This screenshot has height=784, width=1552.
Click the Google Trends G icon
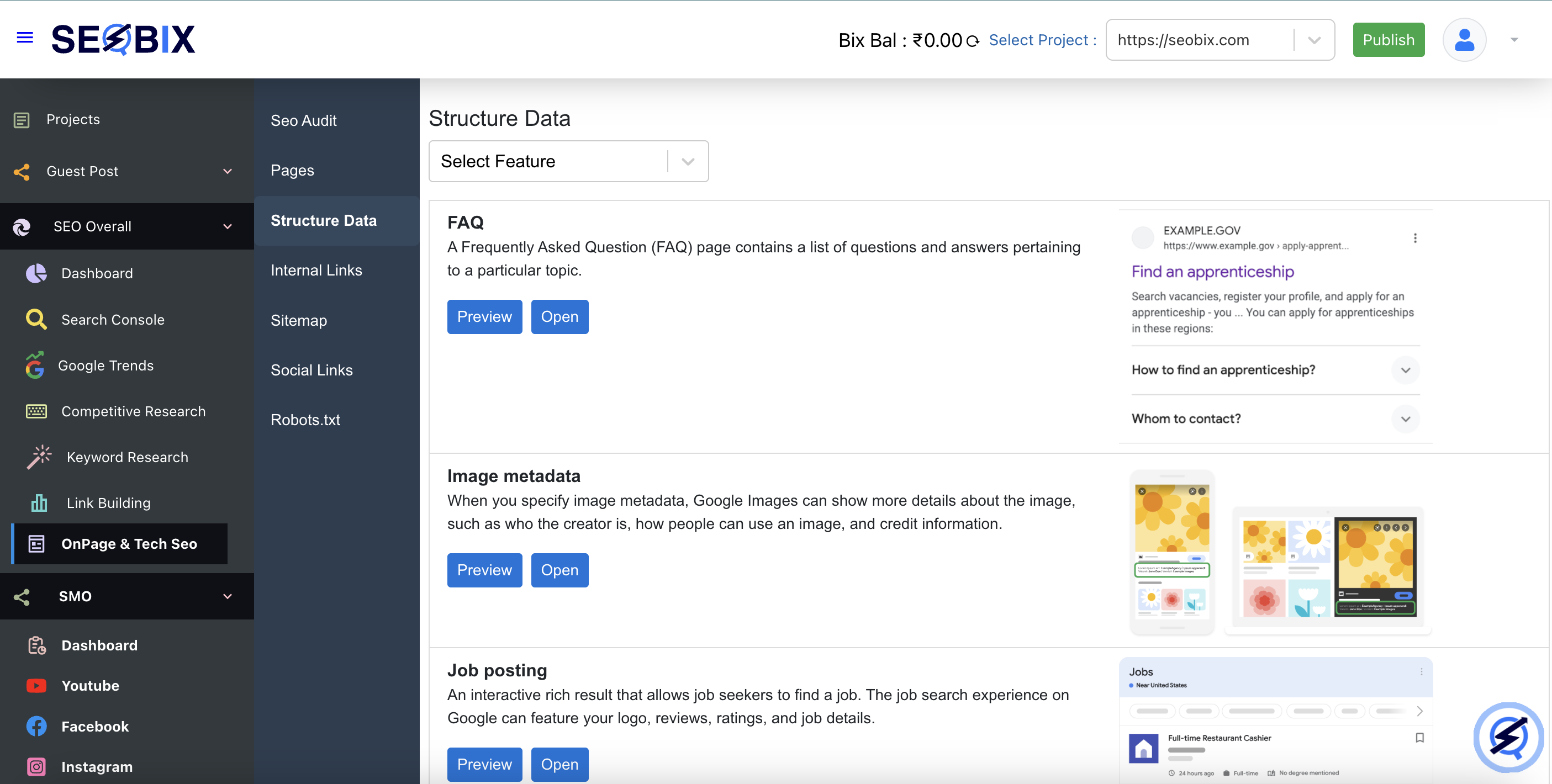[35, 365]
